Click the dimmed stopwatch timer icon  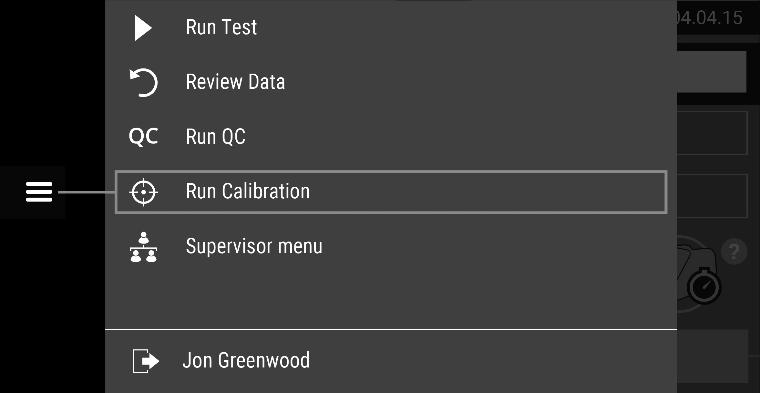point(705,286)
